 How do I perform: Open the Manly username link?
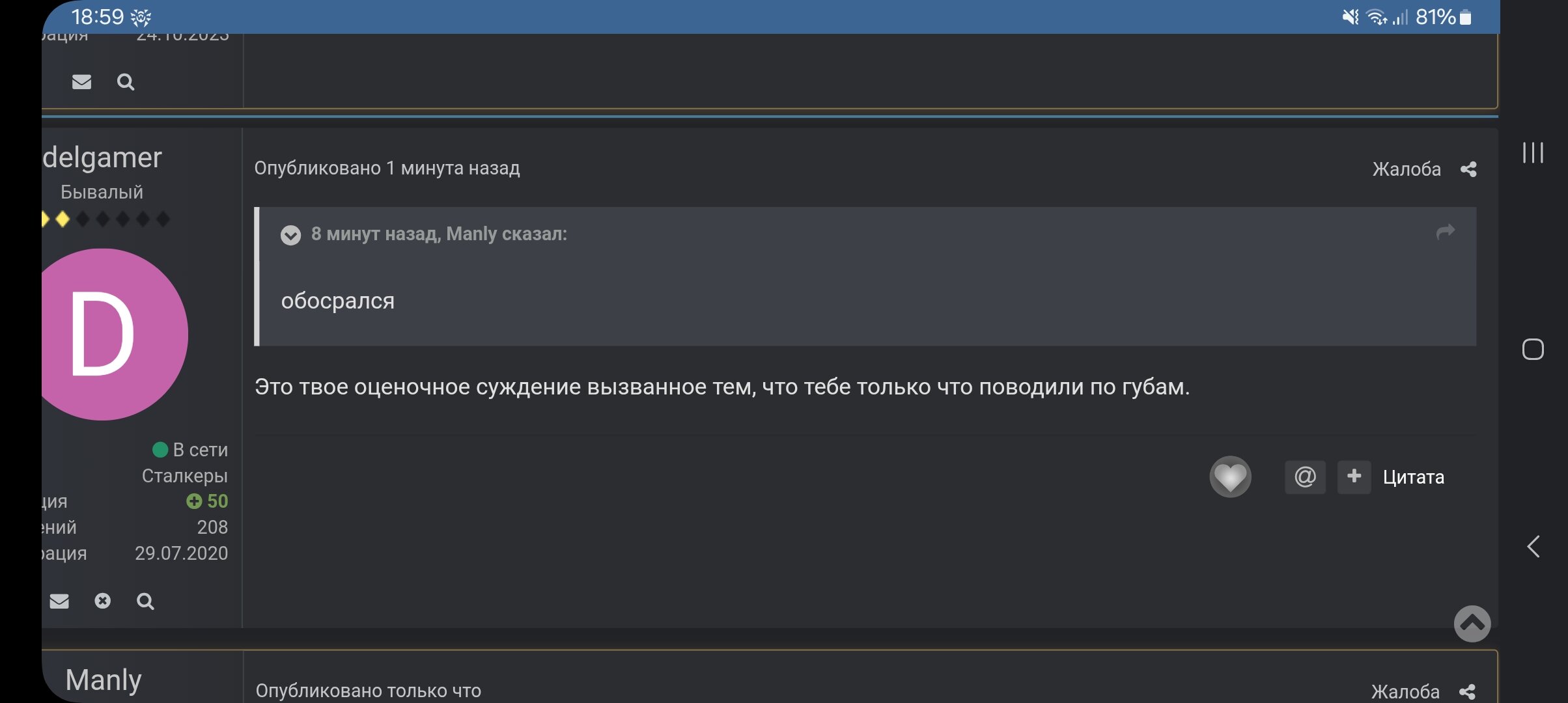(104, 680)
